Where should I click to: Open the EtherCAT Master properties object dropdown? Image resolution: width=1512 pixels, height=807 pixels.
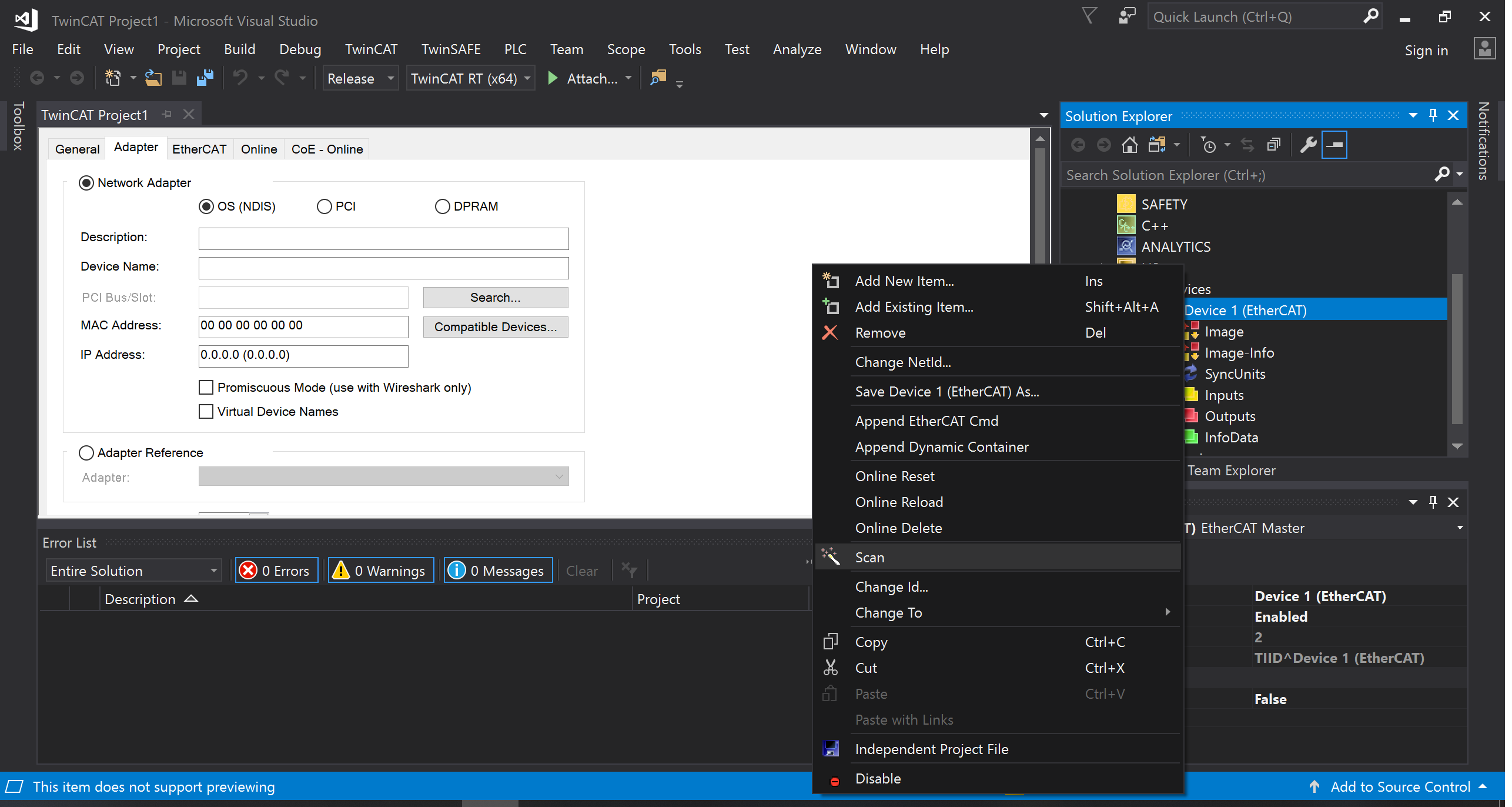[1460, 528]
